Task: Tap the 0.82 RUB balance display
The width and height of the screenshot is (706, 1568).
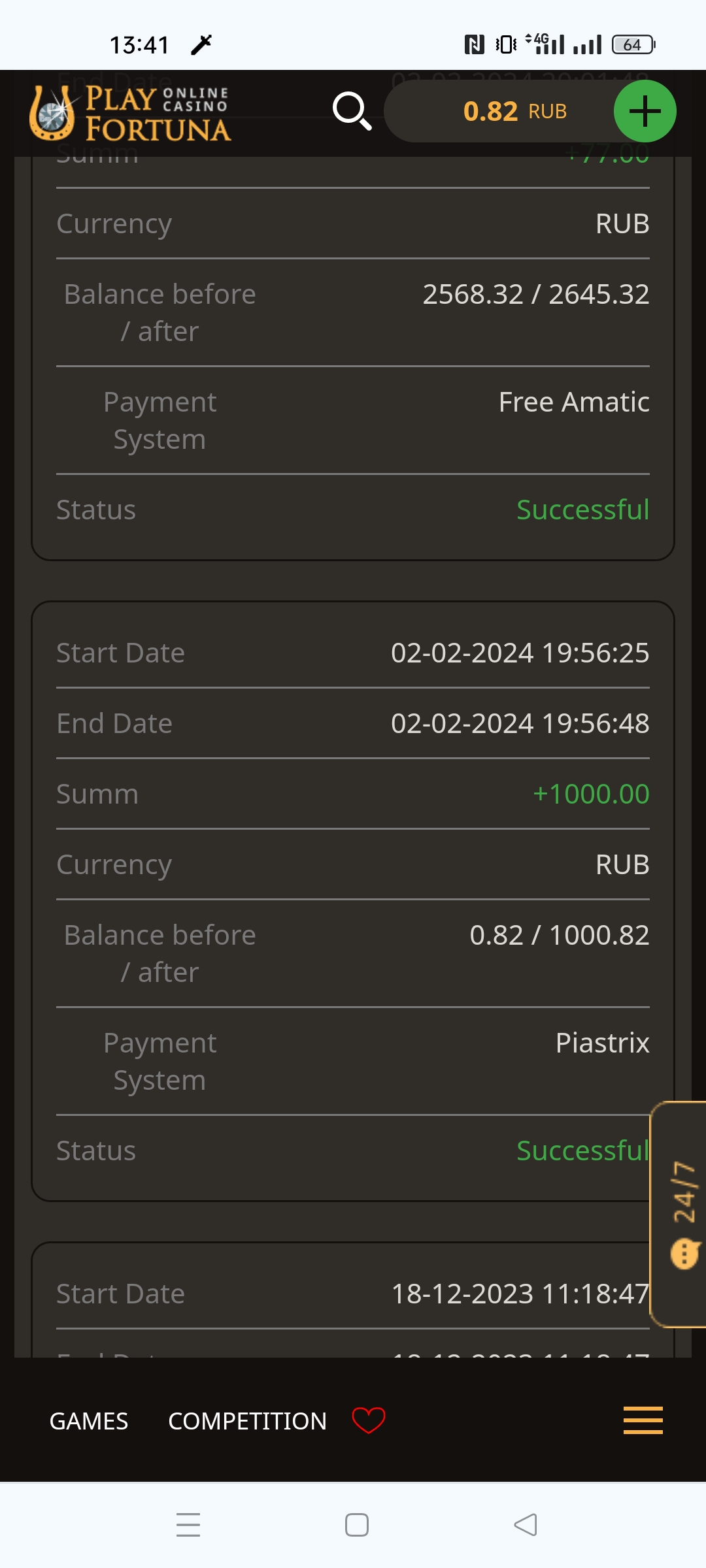Action: [514, 111]
